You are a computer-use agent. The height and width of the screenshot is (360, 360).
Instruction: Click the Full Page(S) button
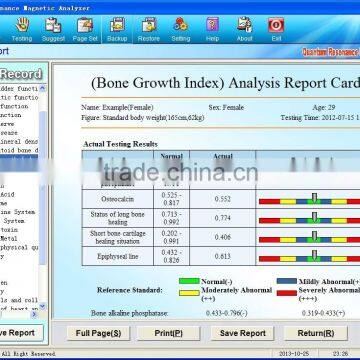click(x=98, y=333)
